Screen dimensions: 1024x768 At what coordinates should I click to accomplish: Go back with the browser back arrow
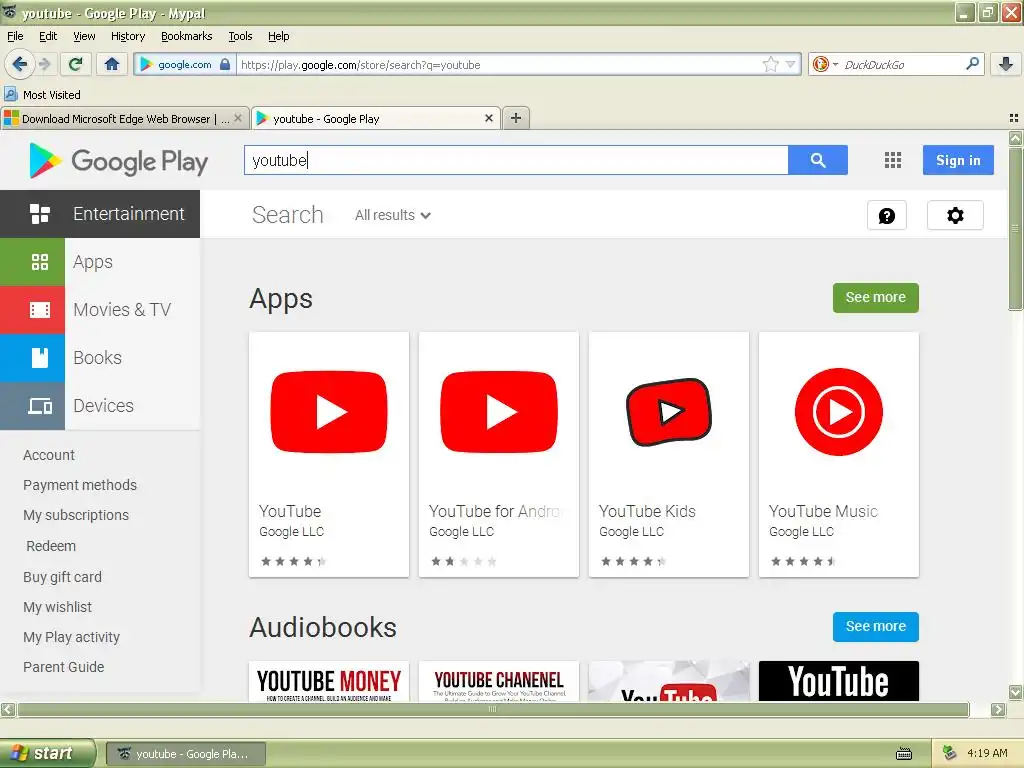(x=19, y=64)
